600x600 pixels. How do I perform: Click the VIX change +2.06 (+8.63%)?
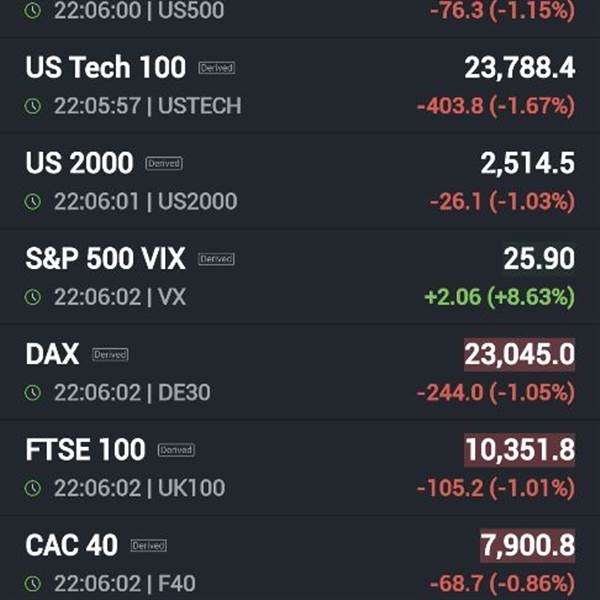497,297
